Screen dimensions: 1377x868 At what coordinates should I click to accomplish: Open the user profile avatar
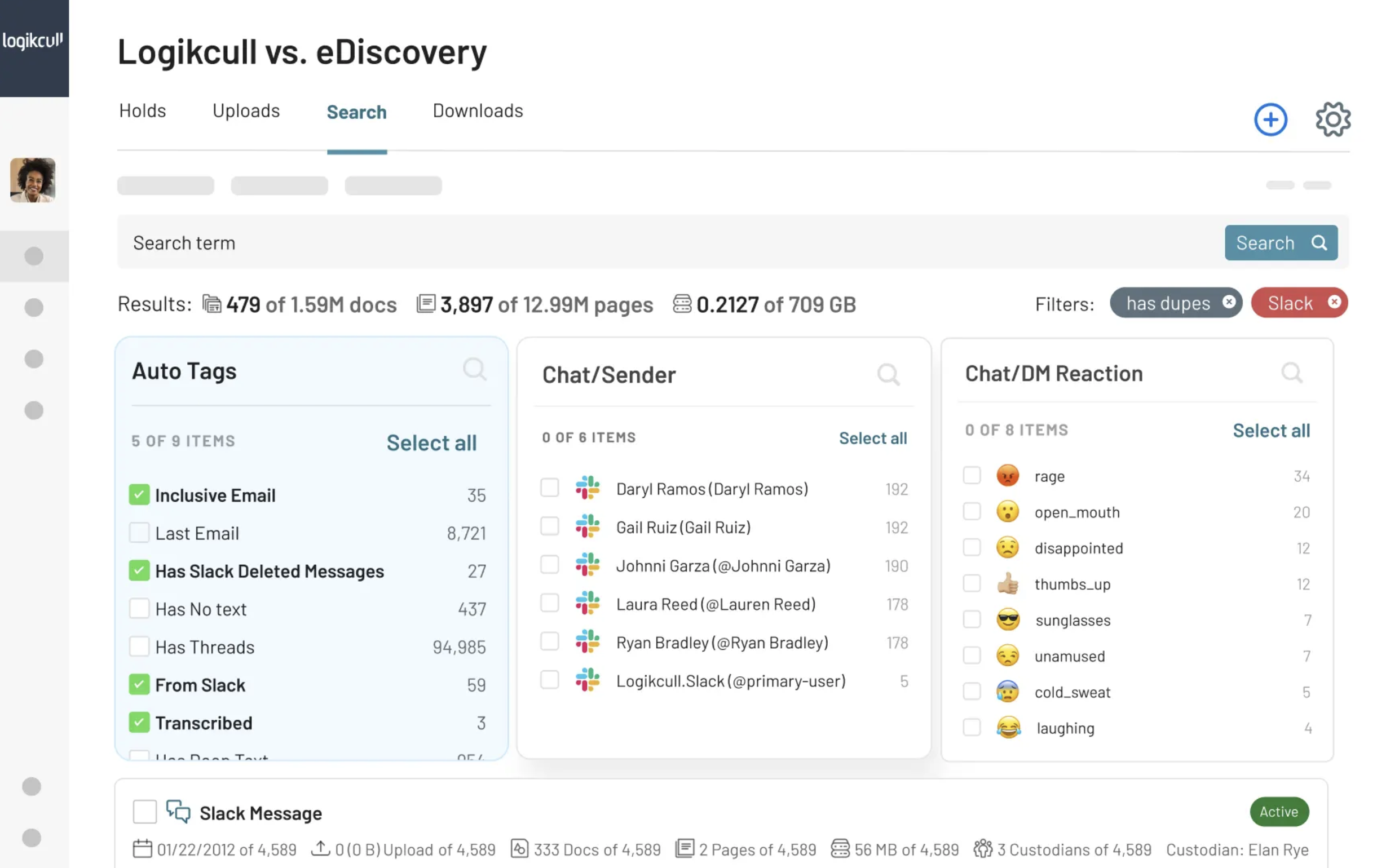(33, 180)
